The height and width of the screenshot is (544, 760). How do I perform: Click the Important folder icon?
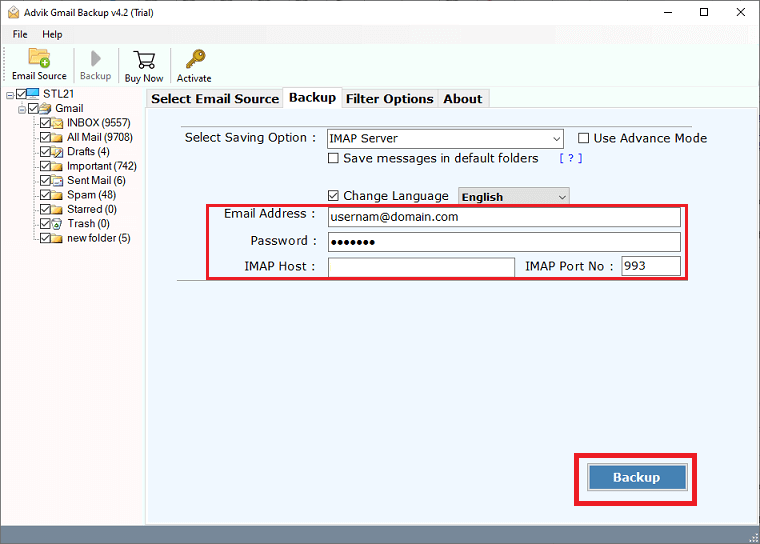tap(57, 166)
